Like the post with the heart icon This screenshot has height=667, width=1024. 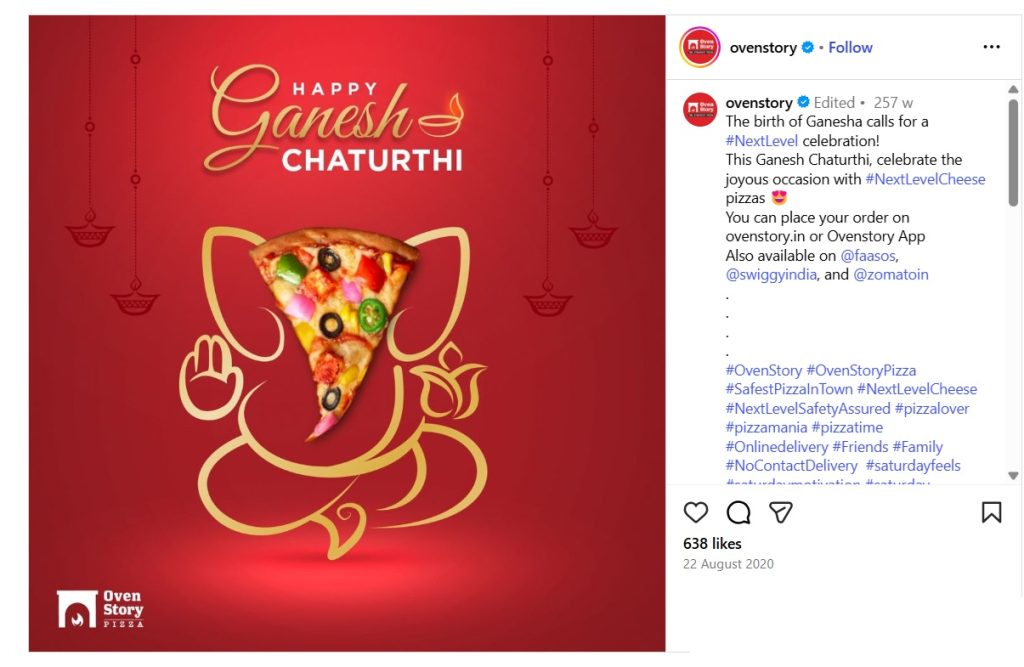pos(696,512)
